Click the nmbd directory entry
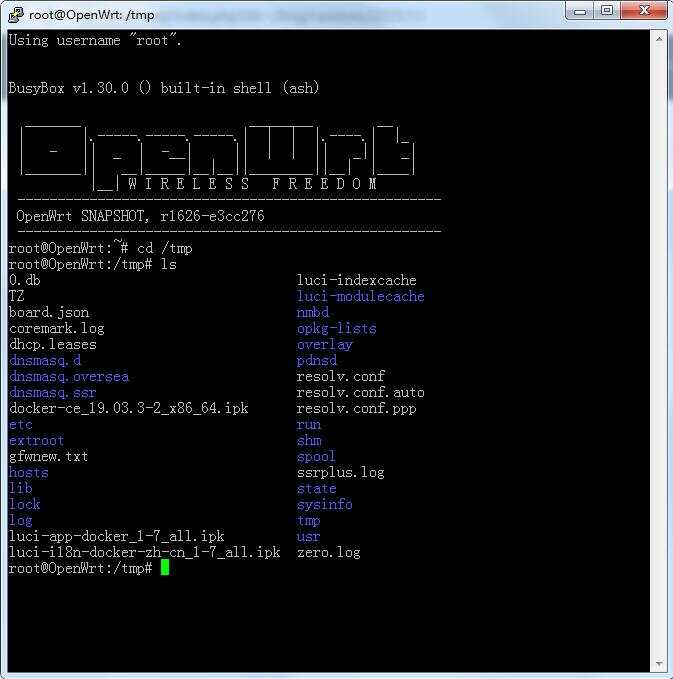The width and height of the screenshot is (673, 679). coord(313,312)
